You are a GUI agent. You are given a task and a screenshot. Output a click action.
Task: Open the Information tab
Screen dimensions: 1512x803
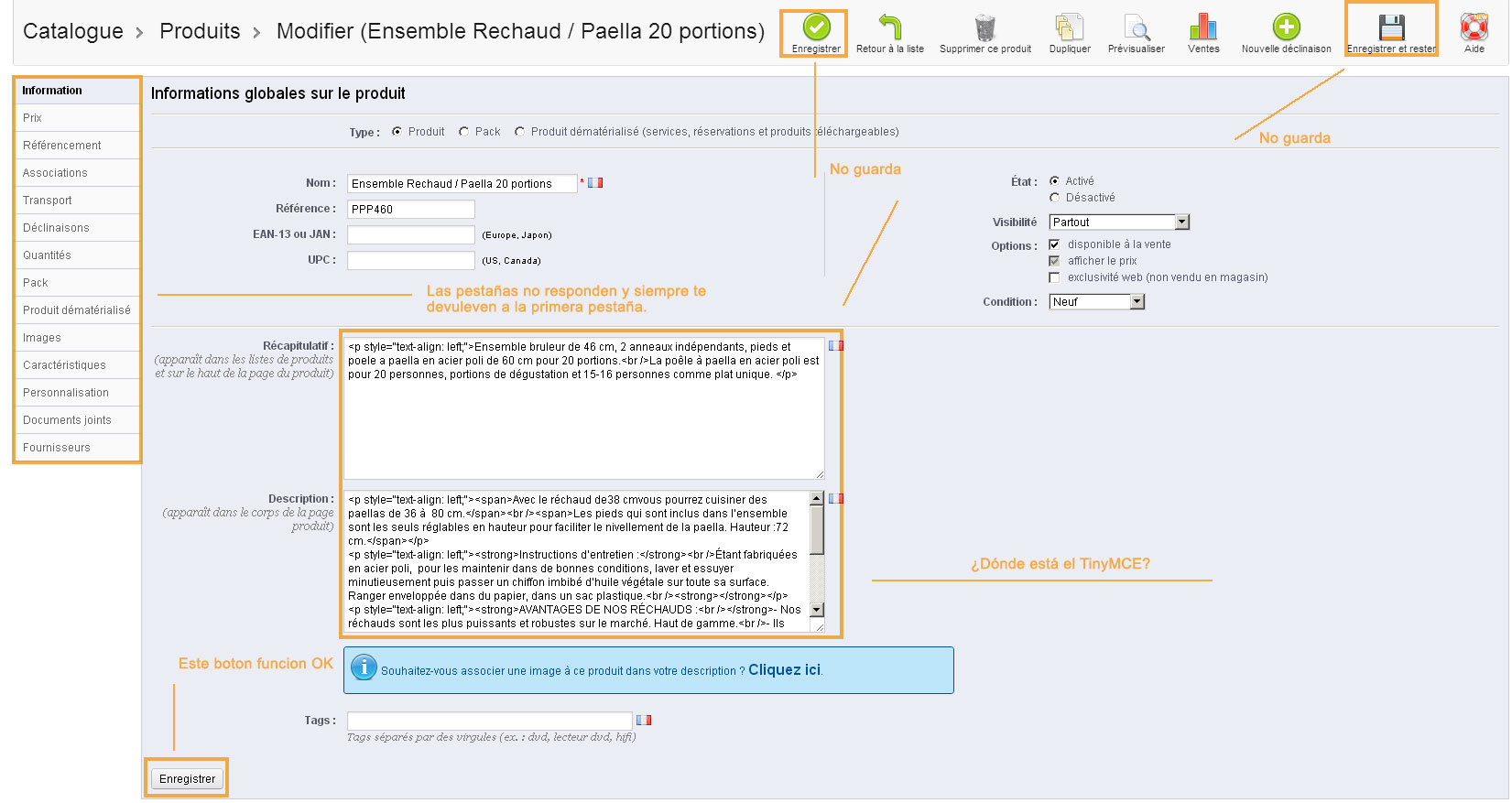pyautogui.click(x=77, y=91)
